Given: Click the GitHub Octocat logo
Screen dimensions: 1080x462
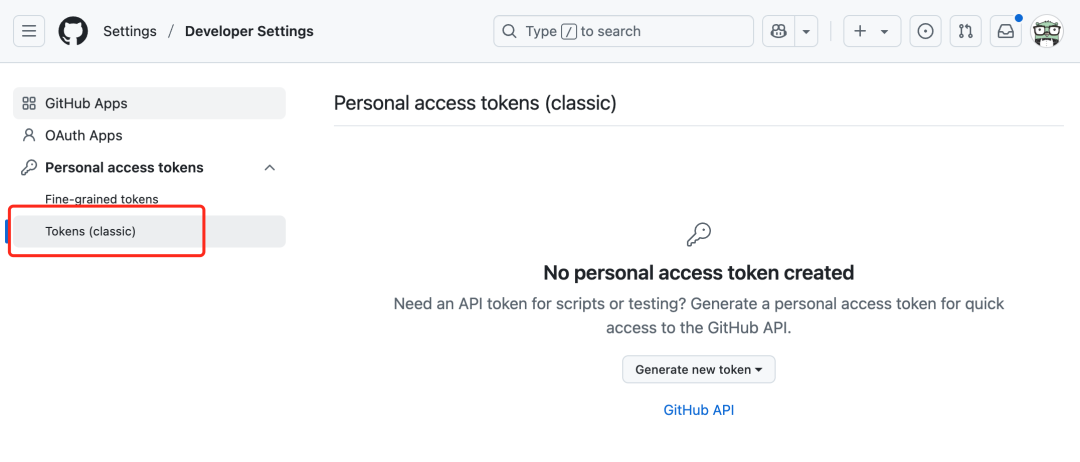Looking at the screenshot, I should click(73, 31).
